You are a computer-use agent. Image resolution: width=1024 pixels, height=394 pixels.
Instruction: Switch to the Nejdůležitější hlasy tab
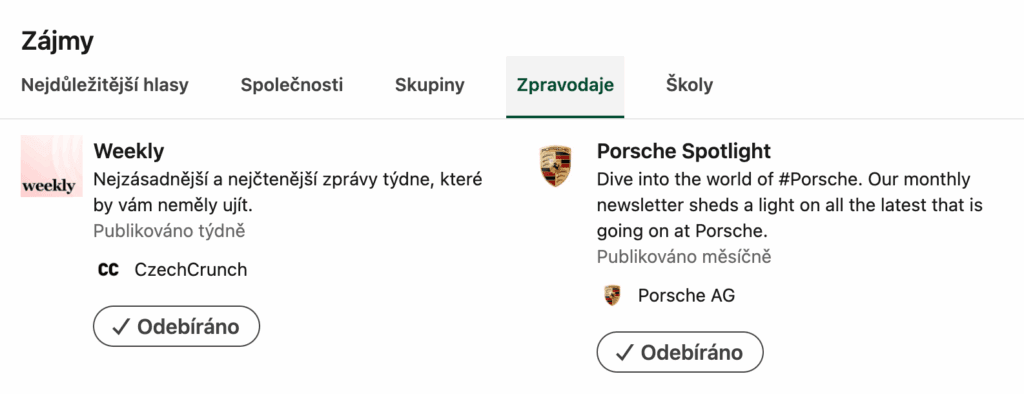pyautogui.click(x=105, y=85)
